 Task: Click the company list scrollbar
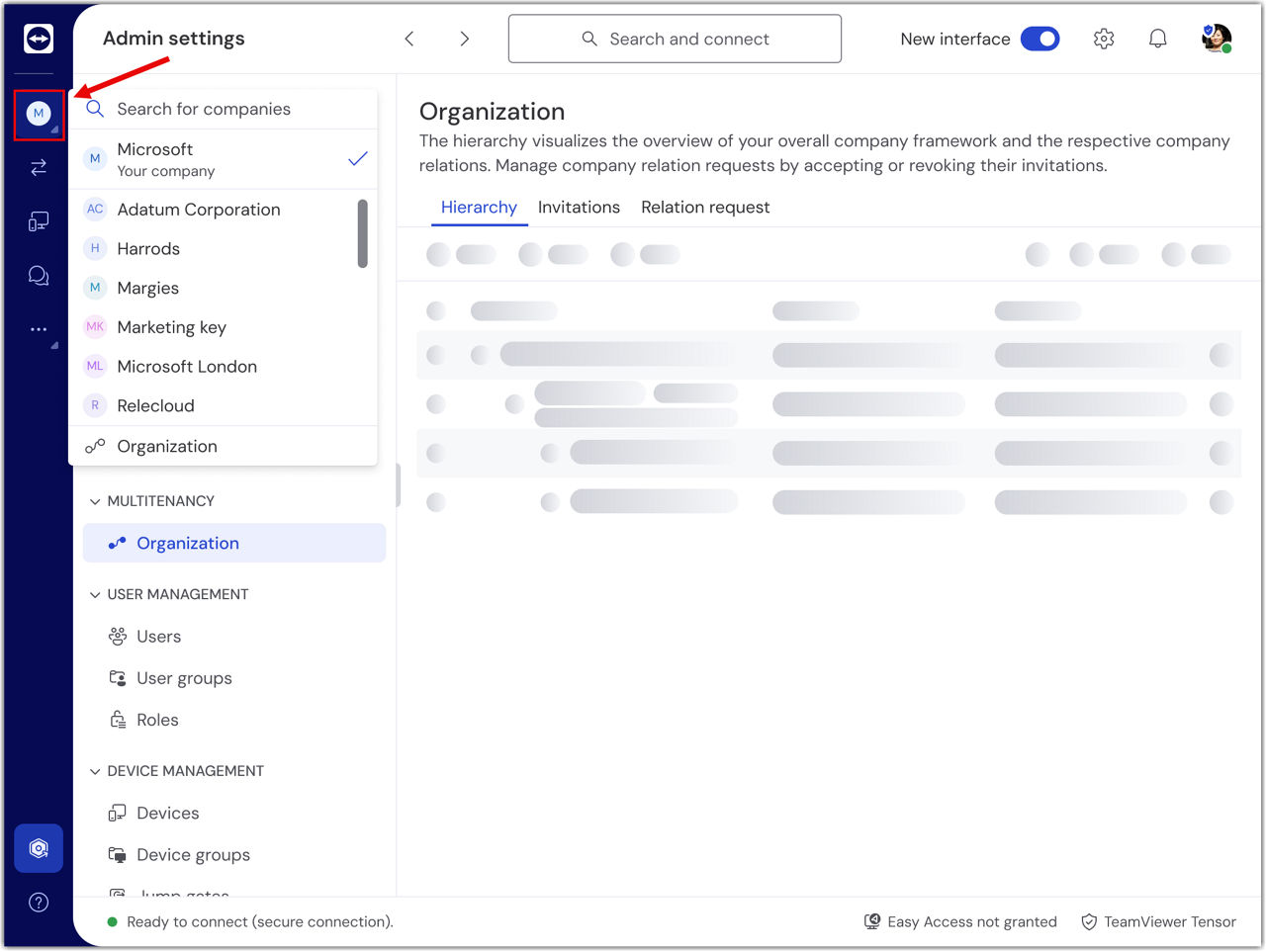(x=363, y=234)
